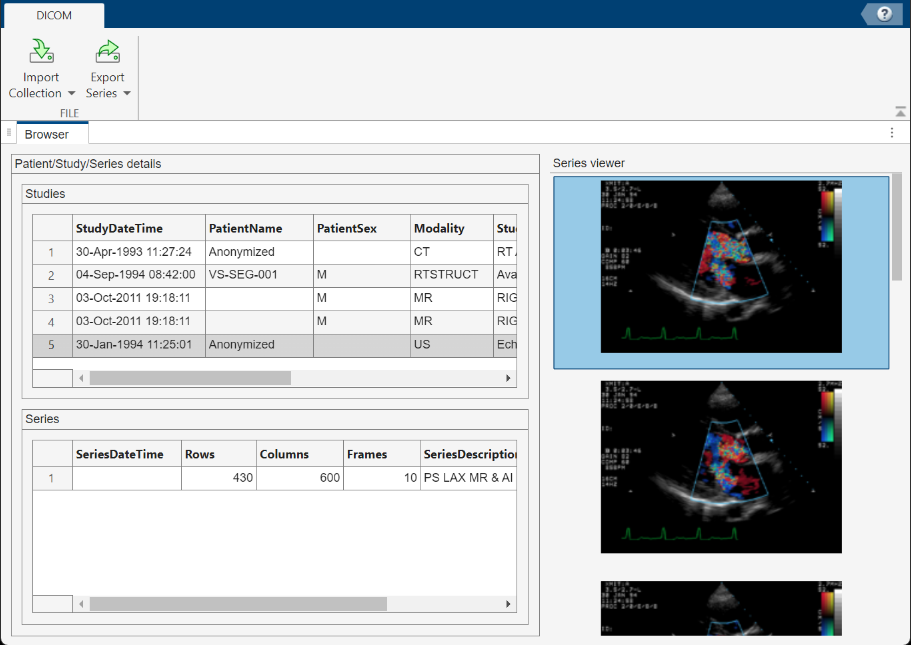Image resolution: width=911 pixels, height=645 pixels.
Task: Click the right arrow of the Studies table scrollbar
Action: click(x=507, y=378)
